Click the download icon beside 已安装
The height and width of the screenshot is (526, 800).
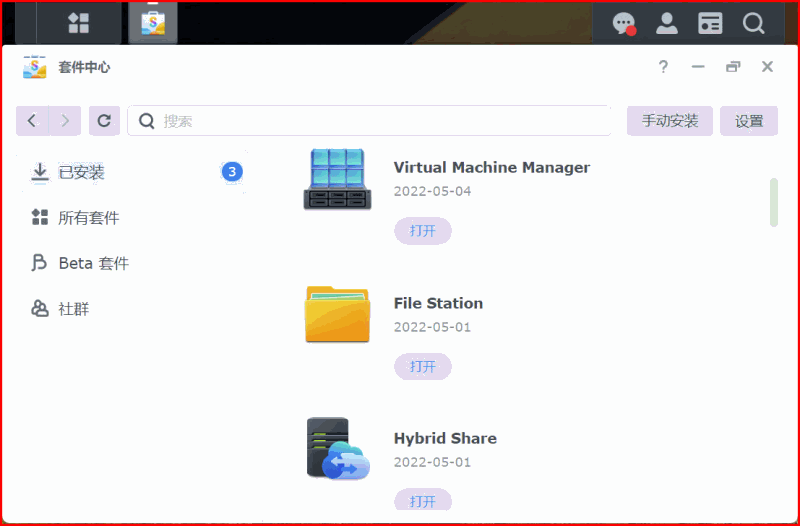tap(40, 172)
